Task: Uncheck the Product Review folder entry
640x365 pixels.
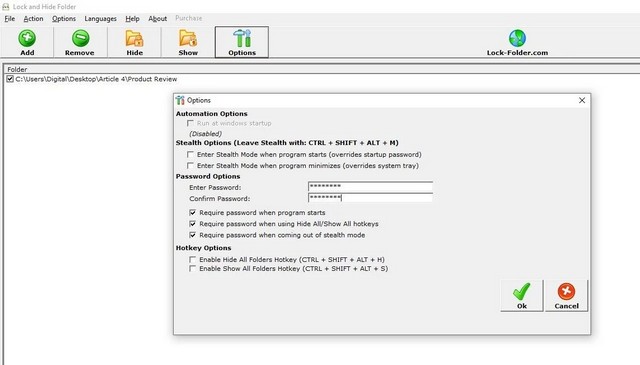Action: 10,79
